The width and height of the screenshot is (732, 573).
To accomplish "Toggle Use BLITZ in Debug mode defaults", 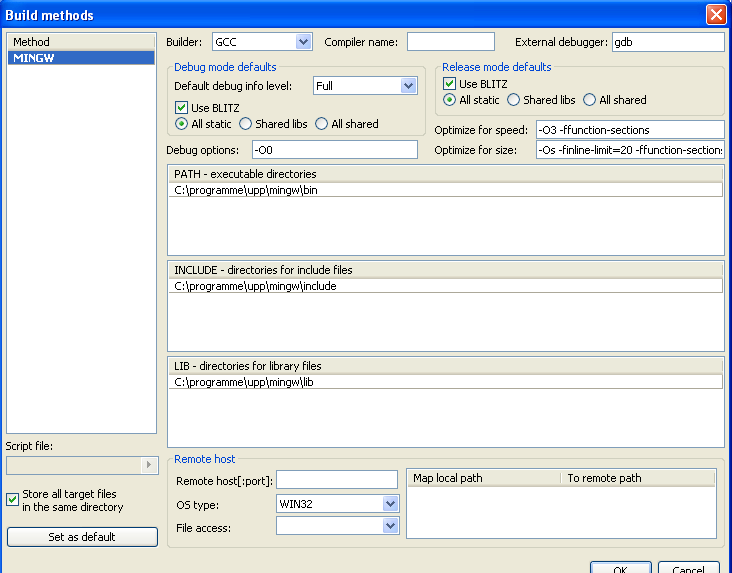I will tap(182, 106).
